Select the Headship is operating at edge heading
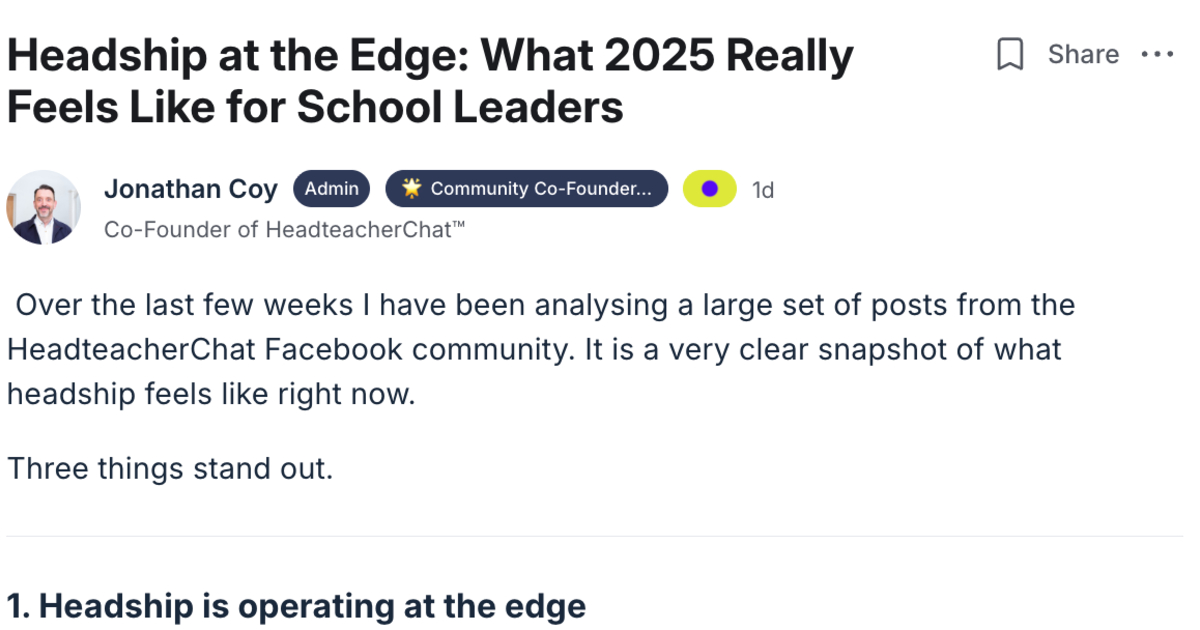The image size is (1200, 630). pyautogui.click(x=296, y=606)
